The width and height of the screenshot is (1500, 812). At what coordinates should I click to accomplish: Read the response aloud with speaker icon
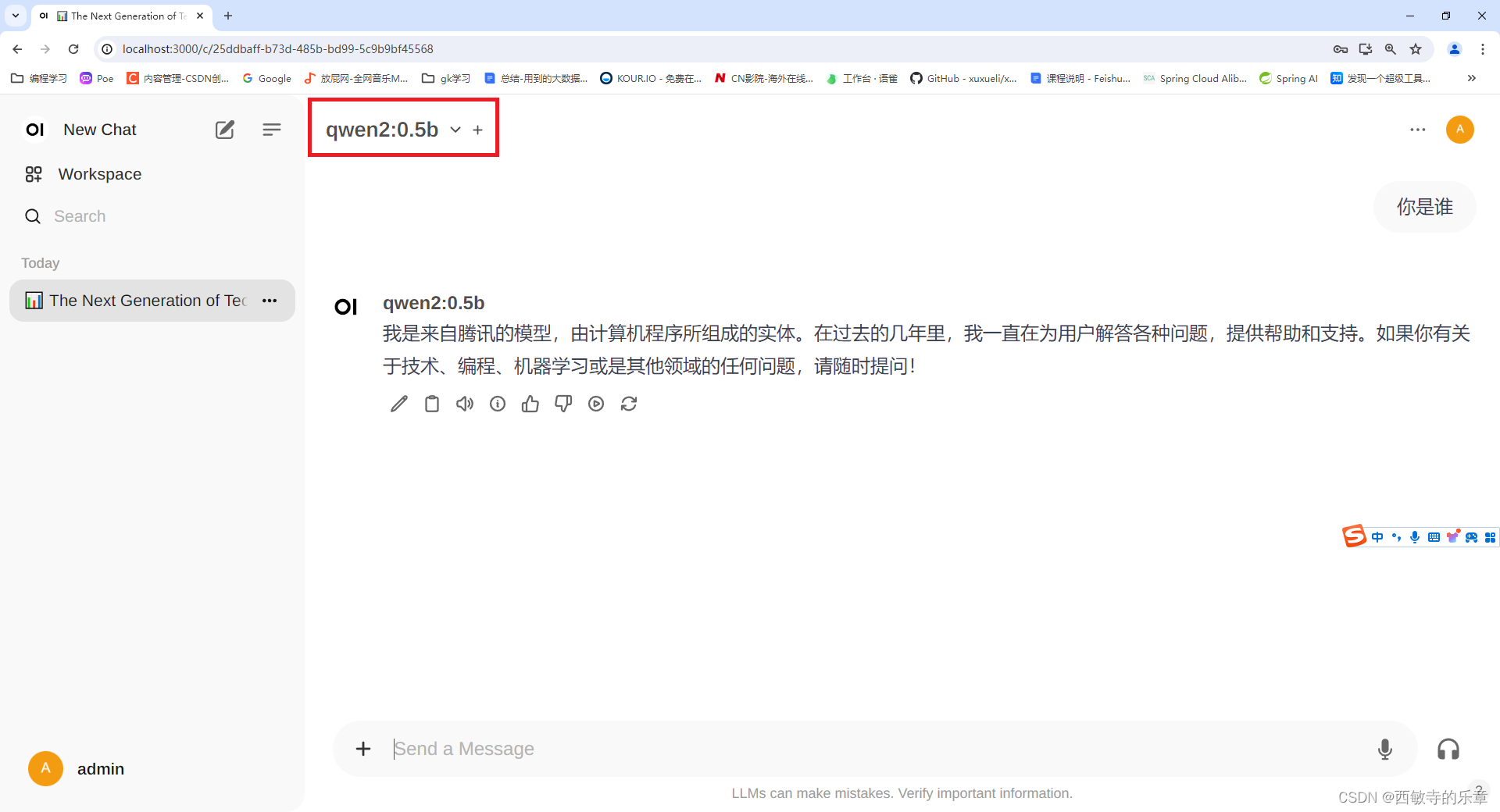(465, 404)
